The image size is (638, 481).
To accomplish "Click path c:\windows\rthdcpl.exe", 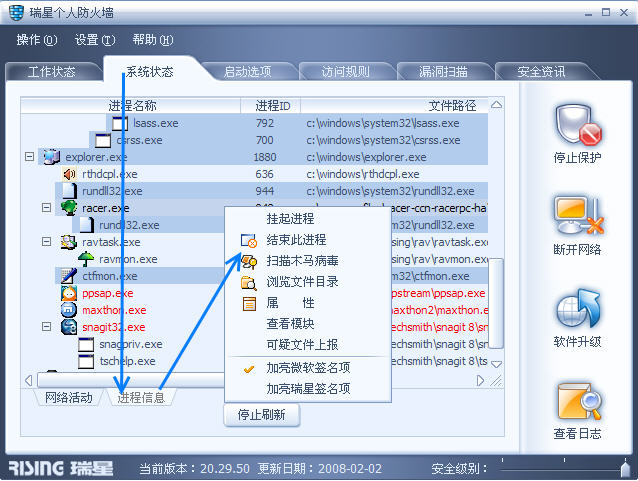I will point(363,174).
